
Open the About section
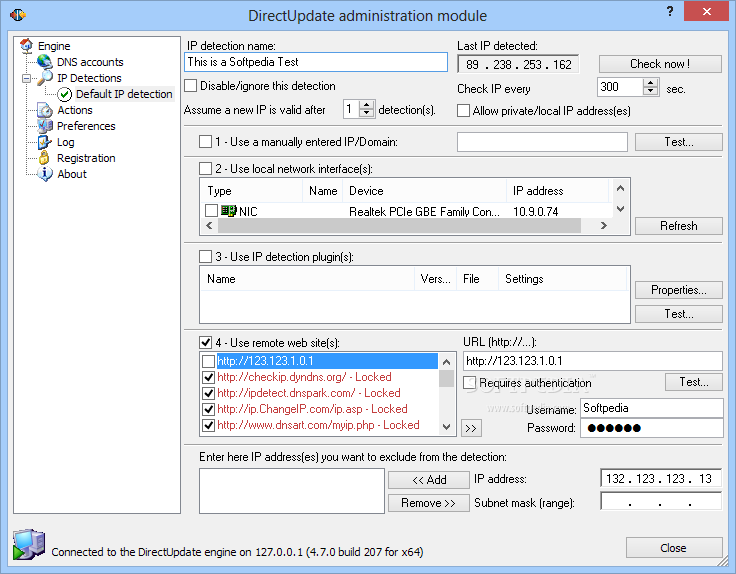(72, 174)
